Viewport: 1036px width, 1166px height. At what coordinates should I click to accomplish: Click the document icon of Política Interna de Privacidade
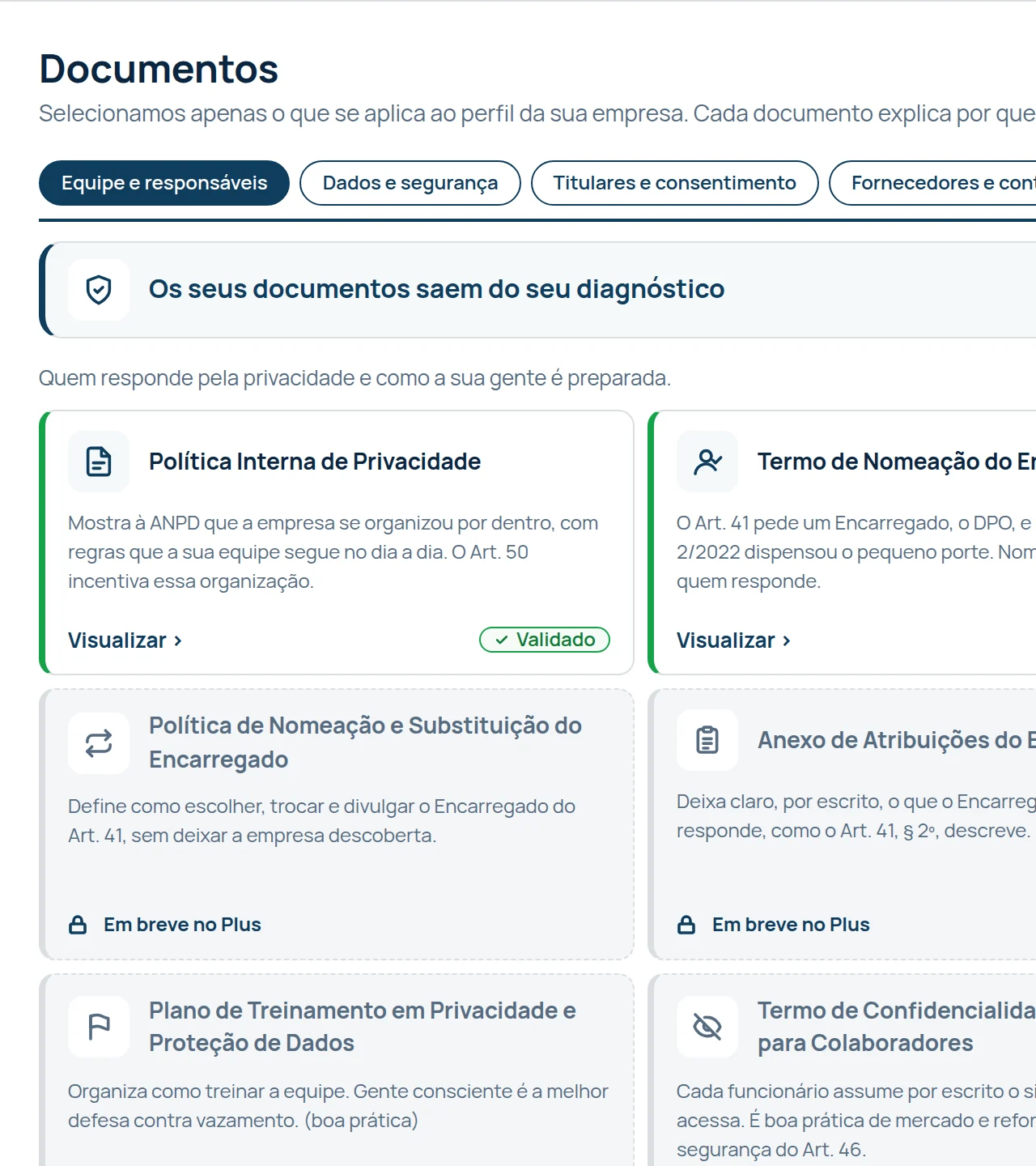click(99, 462)
